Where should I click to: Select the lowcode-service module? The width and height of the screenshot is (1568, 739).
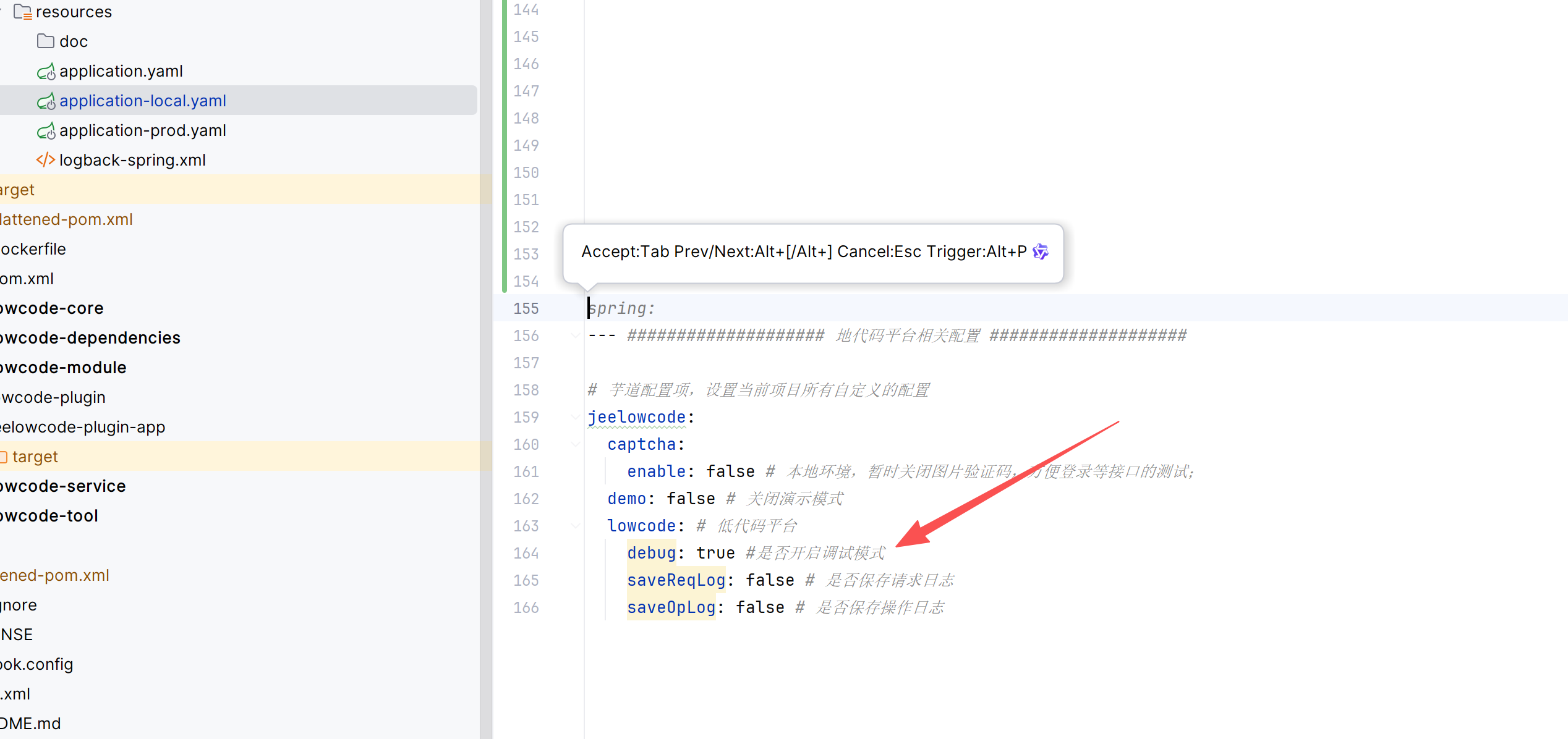pos(63,486)
